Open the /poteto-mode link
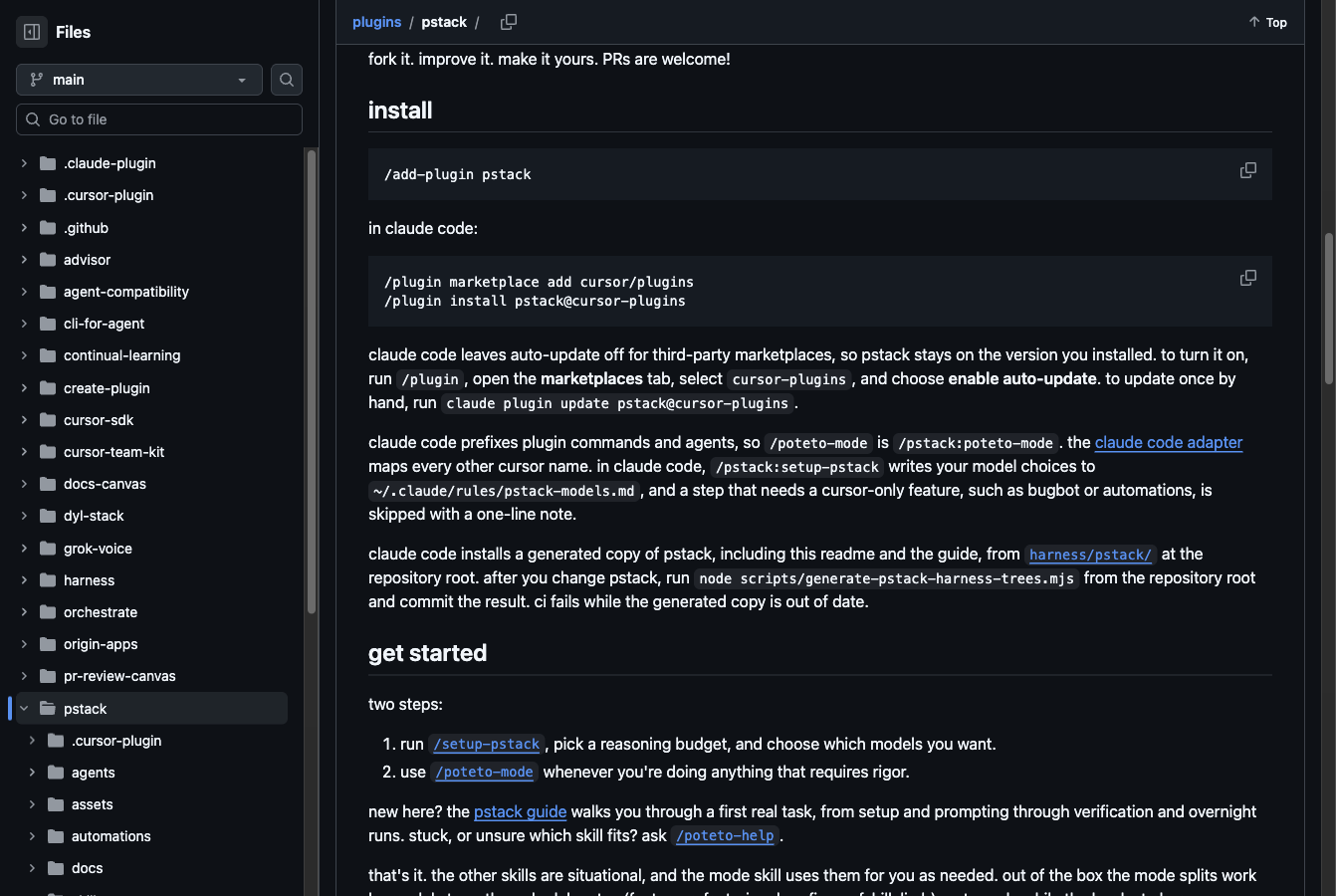Image resolution: width=1336 pixels, height=896 pixels. tap(485, 773)
